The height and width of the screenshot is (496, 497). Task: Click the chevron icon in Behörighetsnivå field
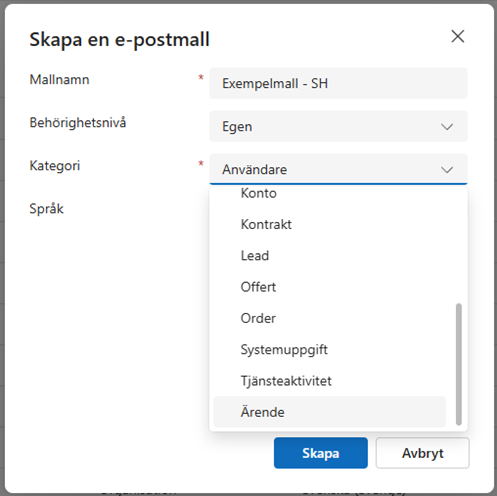click(447, 127)
